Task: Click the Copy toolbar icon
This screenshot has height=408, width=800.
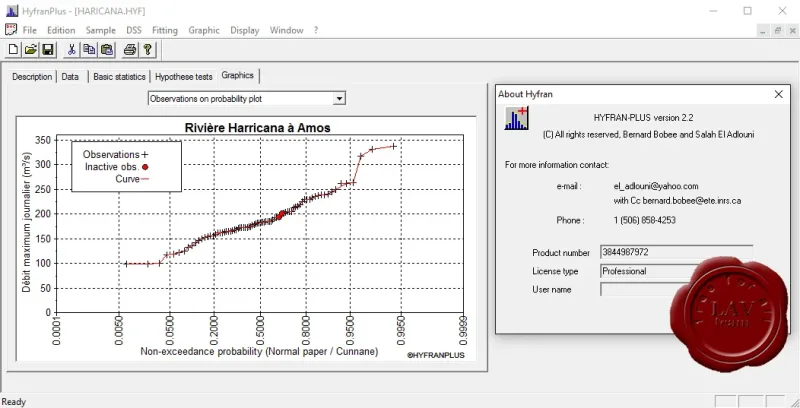Action: (89, 49)
